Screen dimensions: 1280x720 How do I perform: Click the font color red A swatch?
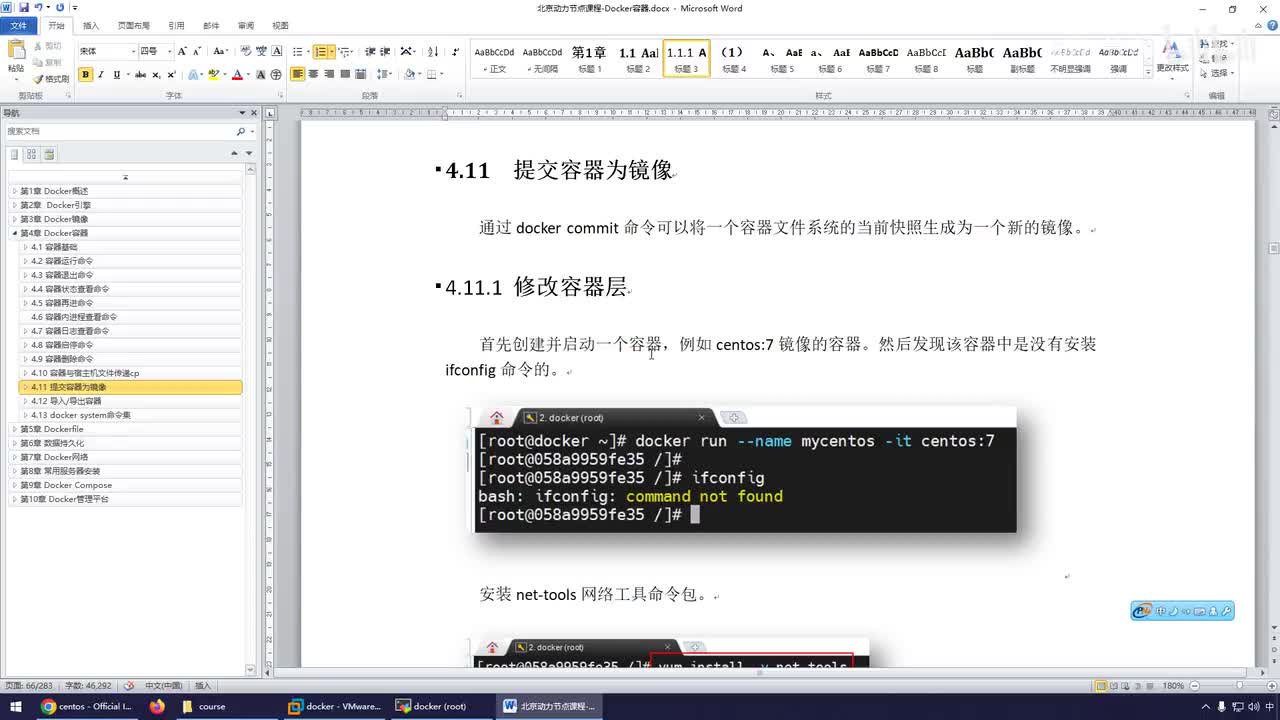pyautogui.click(x=237, y=74)
